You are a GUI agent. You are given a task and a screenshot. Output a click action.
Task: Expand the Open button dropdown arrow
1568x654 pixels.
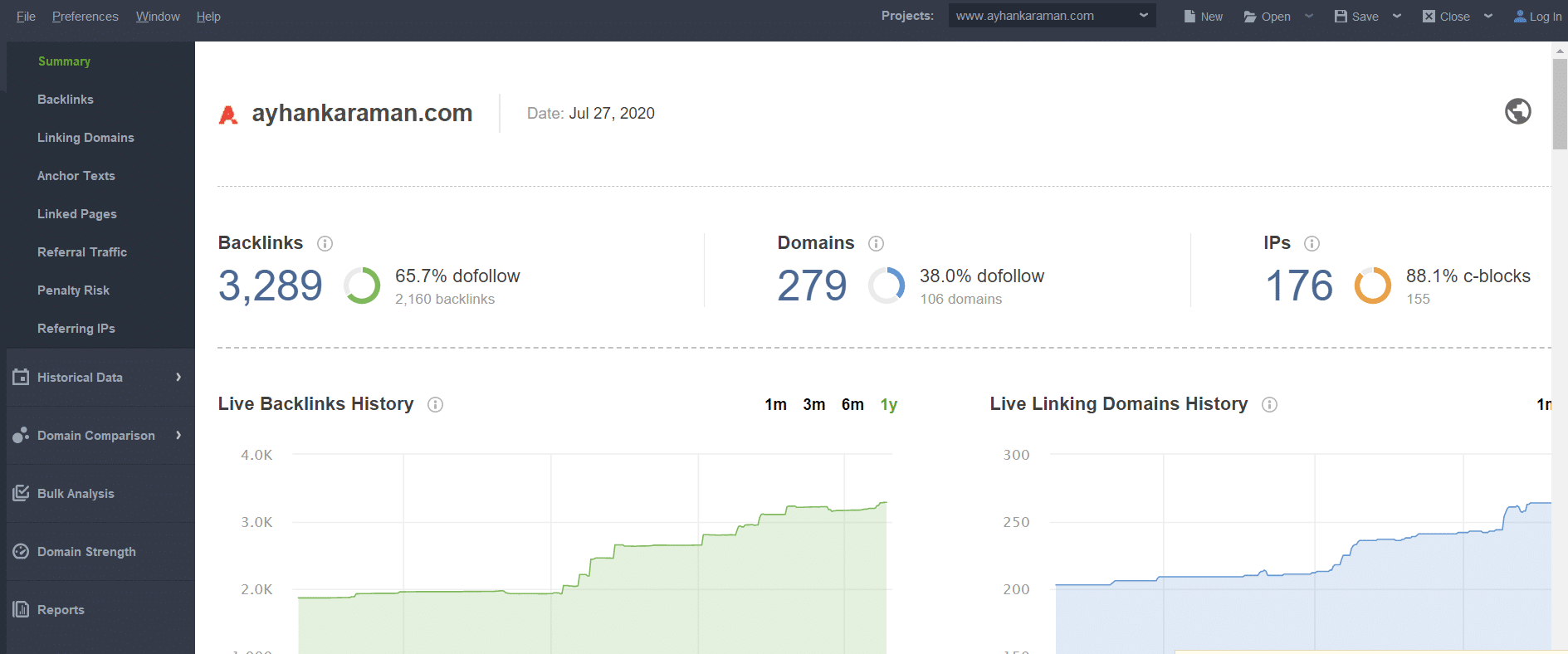1309,16
